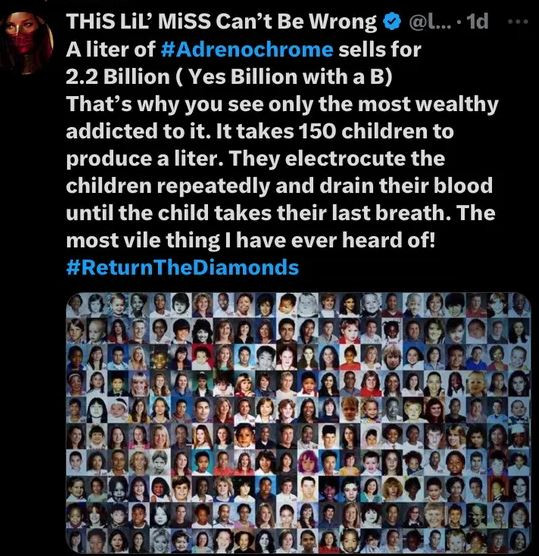The height and width of the screenshot is (556, 539).
Task: Click the pink-haired portrait in the collage
Action: (x=307, y=463)
